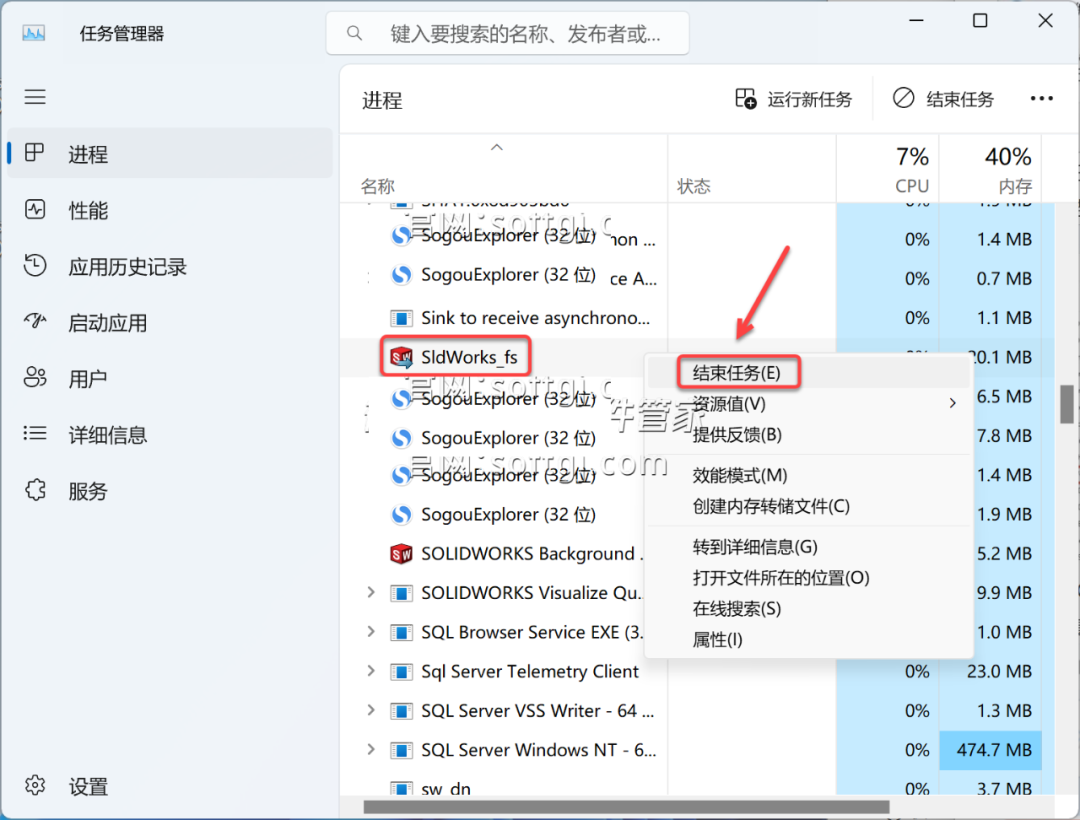
Task: Expand the SOLIDWORKS Visualize Qu. process group
Action: click(371, 592)
